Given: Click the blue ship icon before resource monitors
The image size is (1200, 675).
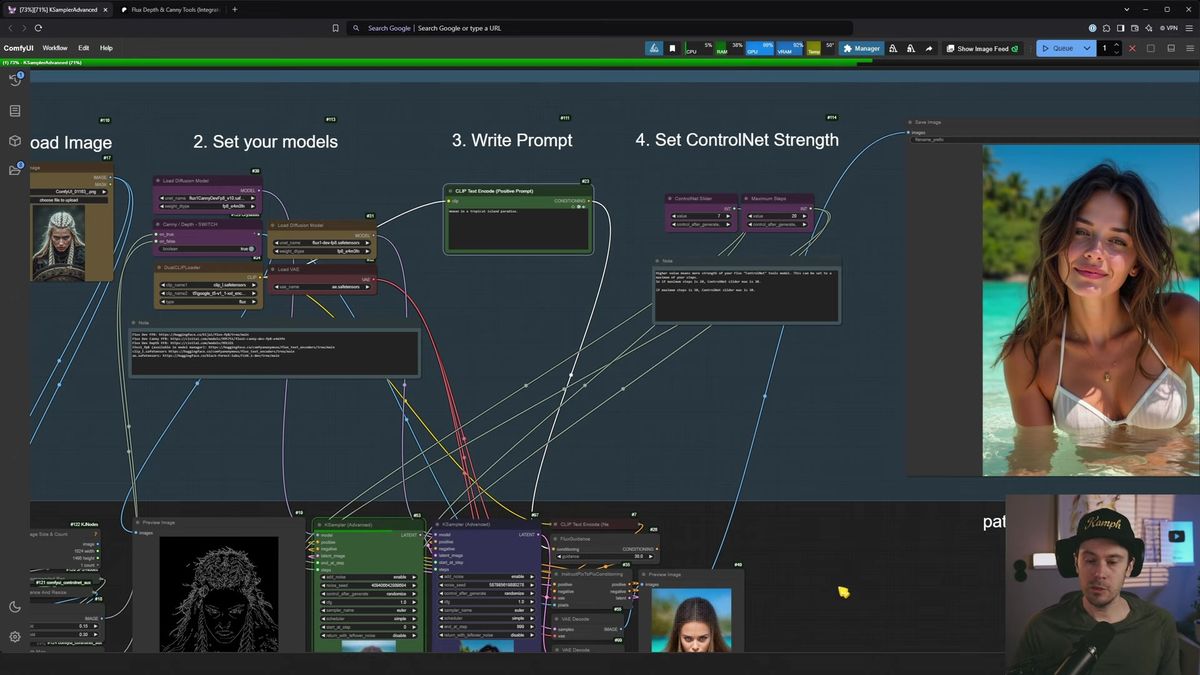Looking at the screenshot, I should (653, 48).
